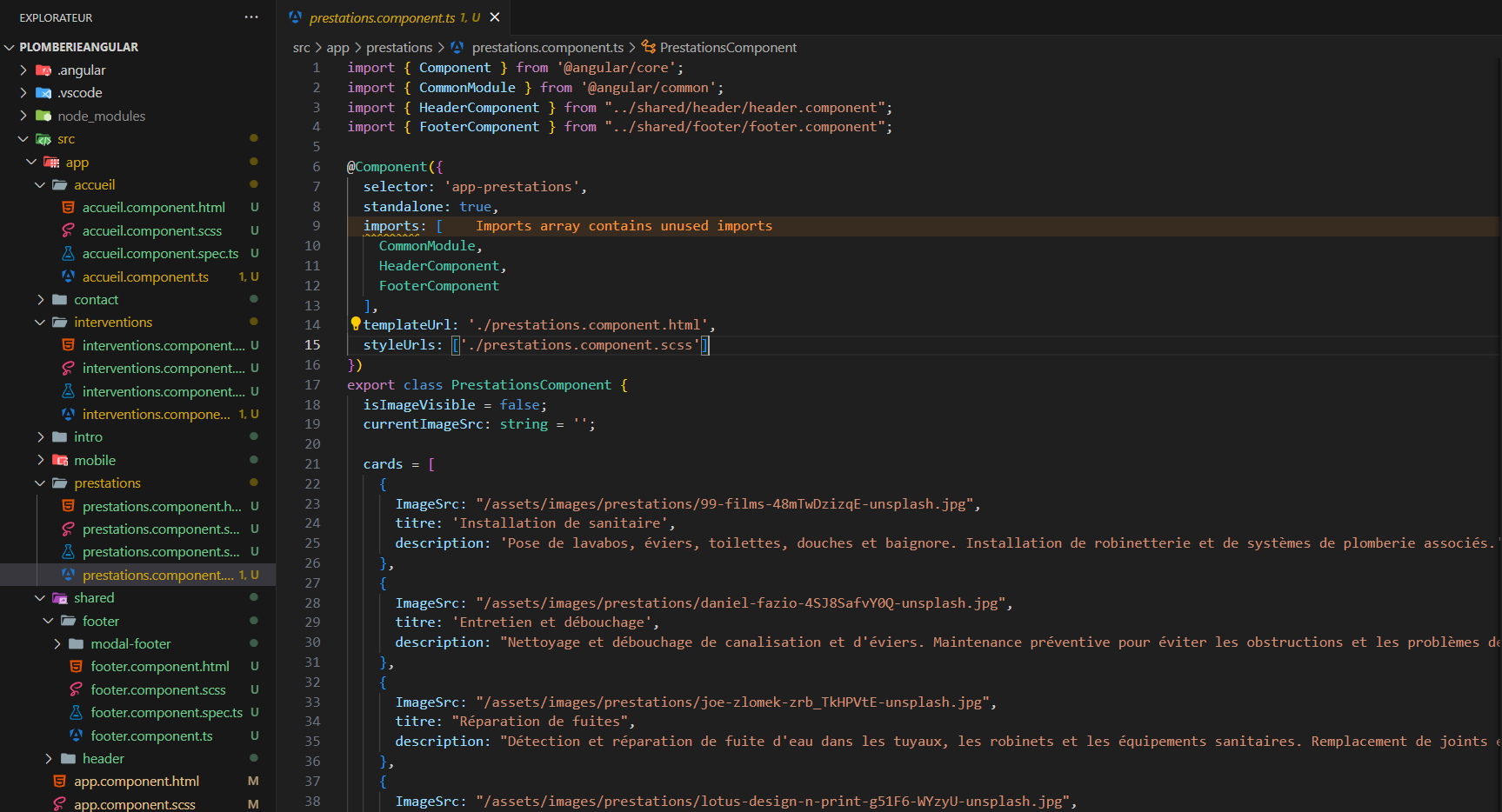Screen dimensions: 1502x812
Task: Expand the contact folder
Action: (41, 300)
